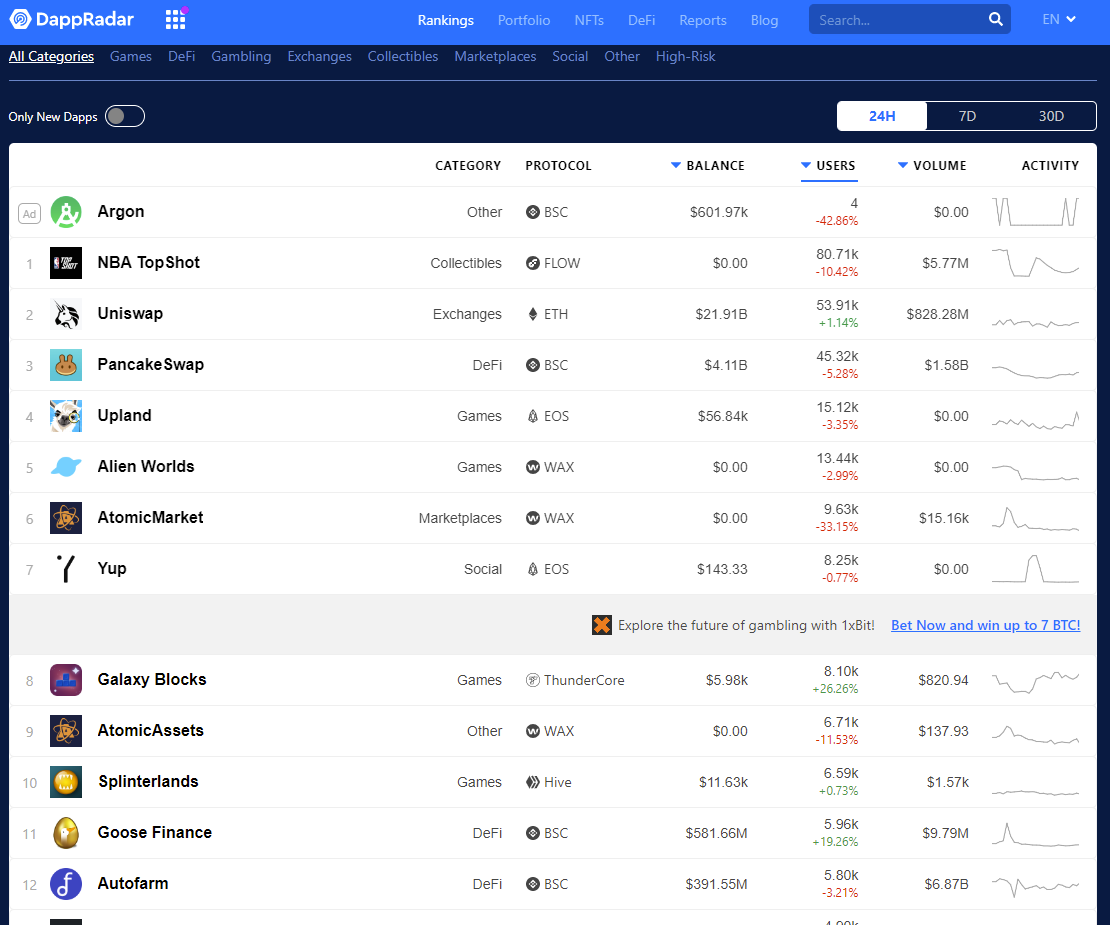Image resolution: width=1110 pixels, height=925 pixels.
Task: Click the EOS protocol icon for Upland
Action: [x=533, y=416]
